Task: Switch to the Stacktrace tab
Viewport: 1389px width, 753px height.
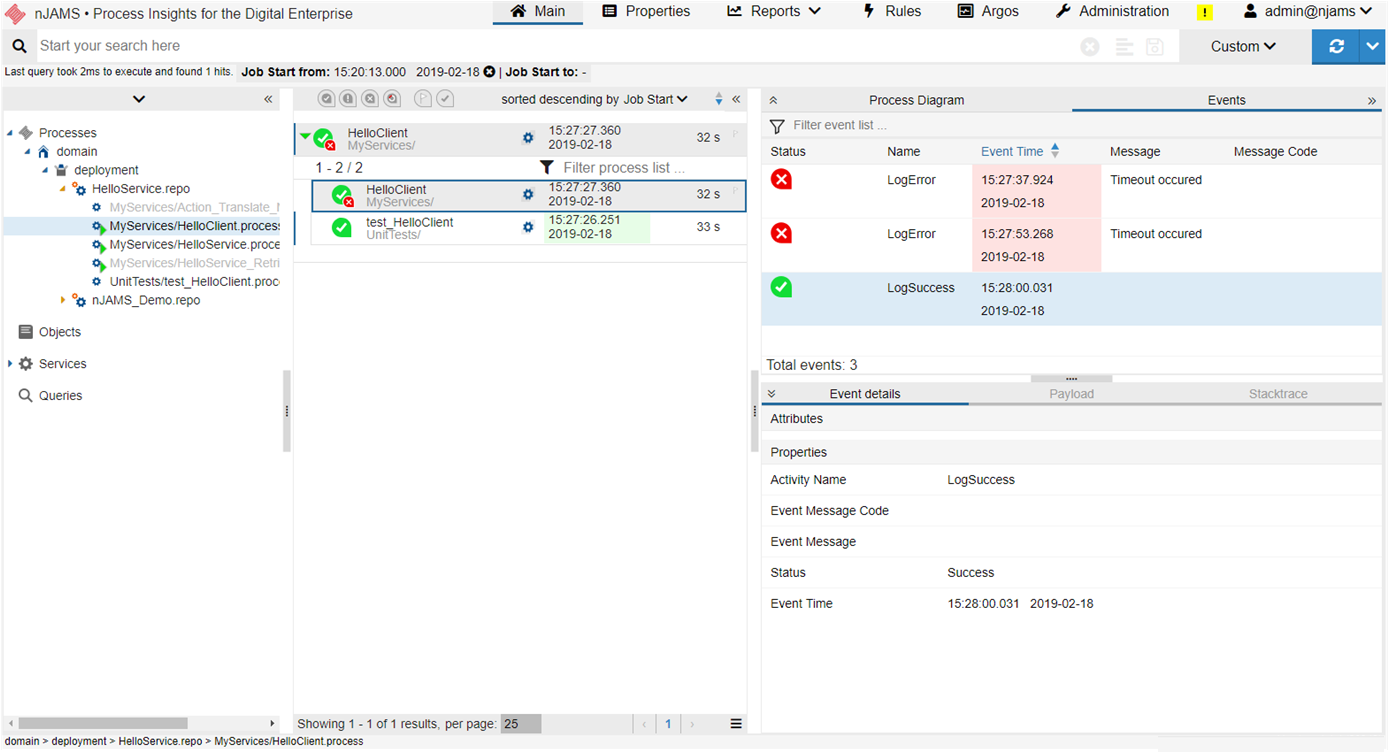Action: click(1278, 394)
